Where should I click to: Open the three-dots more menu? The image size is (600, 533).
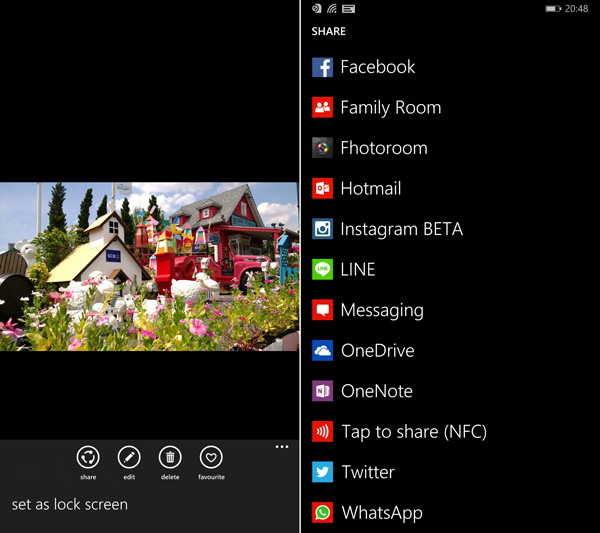282,447
